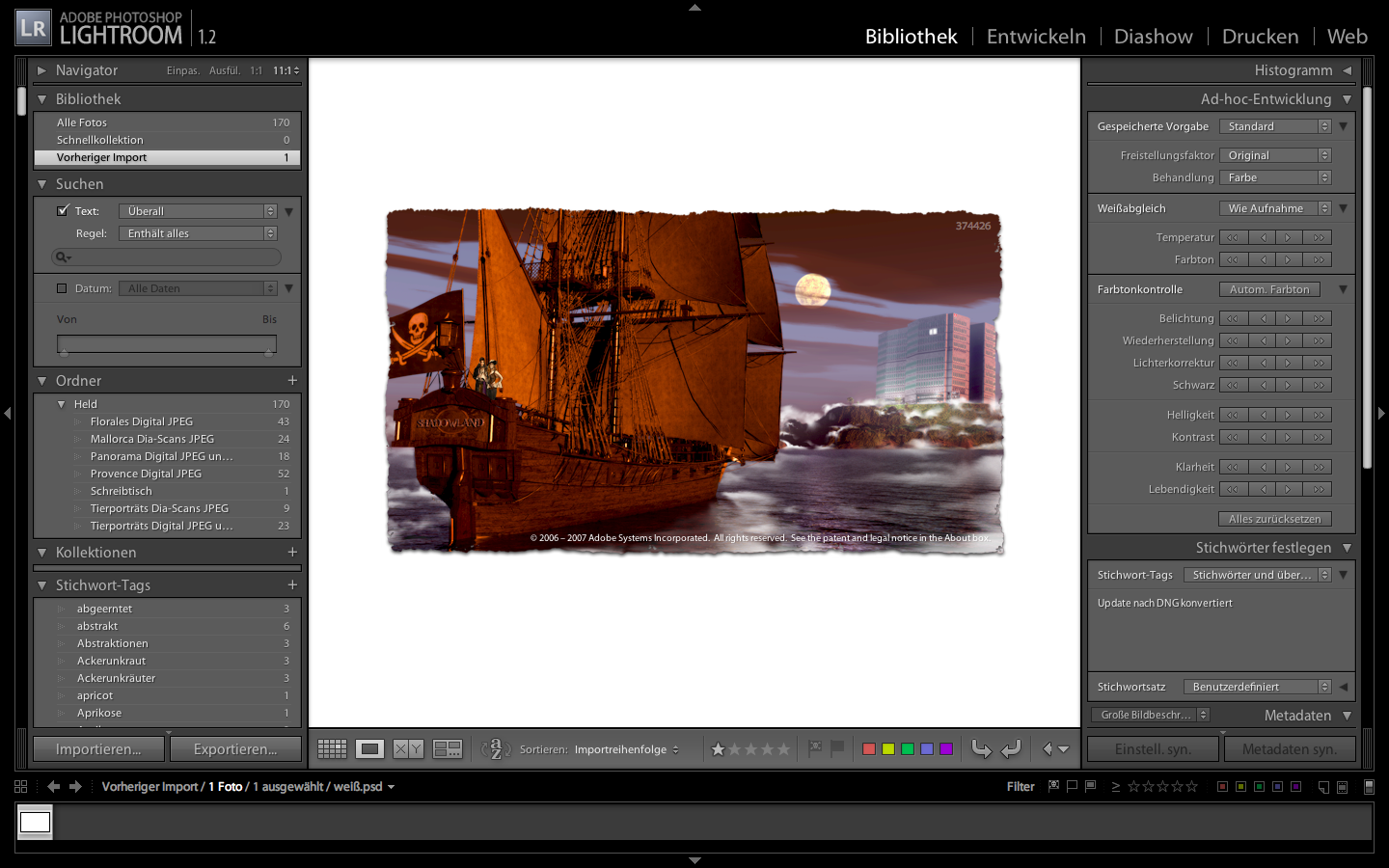Add new folder with Ordner plus

pos(292,381)
